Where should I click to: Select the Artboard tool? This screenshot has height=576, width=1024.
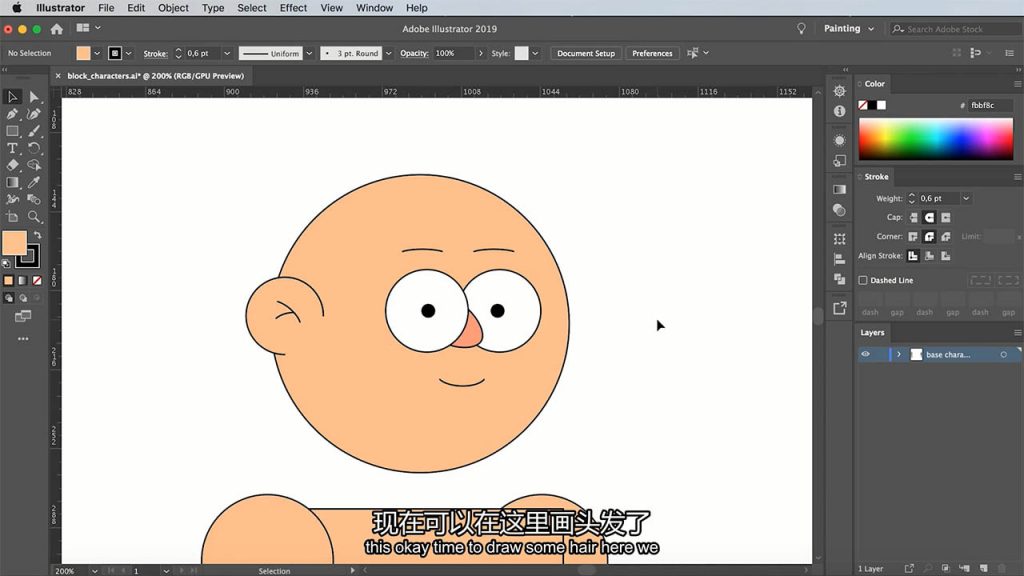pos(12,216)
